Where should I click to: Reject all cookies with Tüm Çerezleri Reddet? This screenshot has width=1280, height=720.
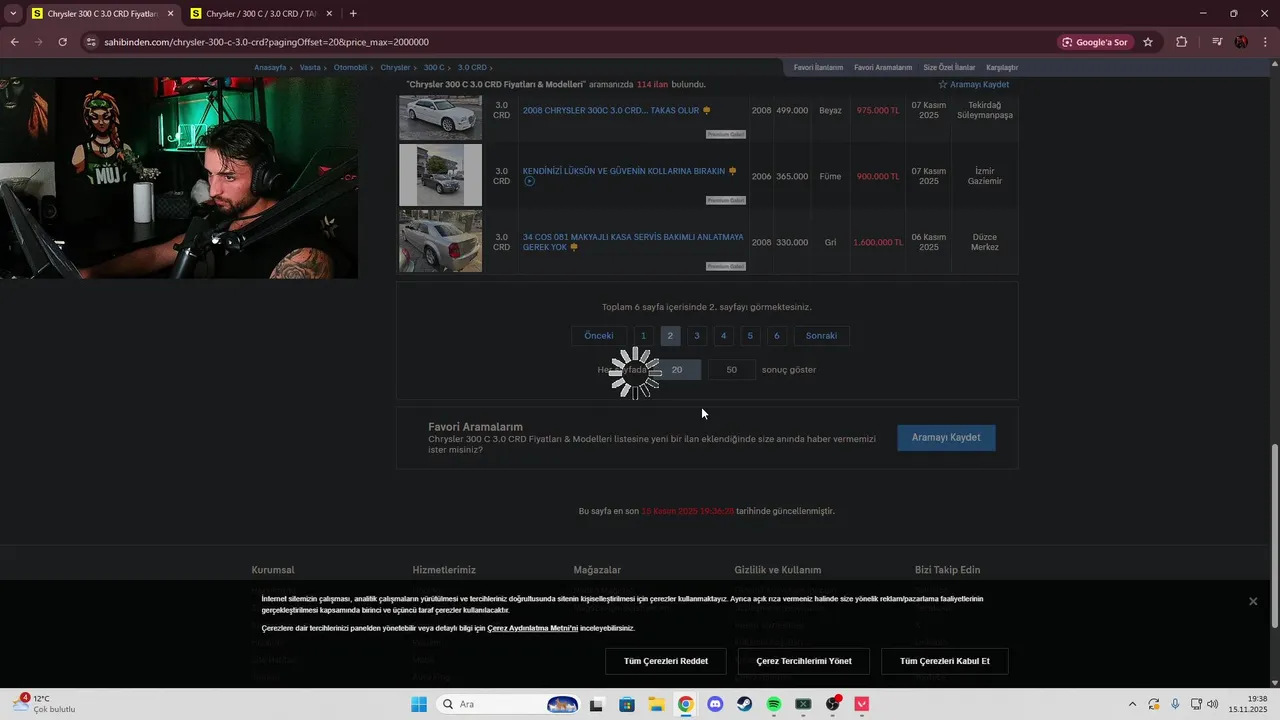point(666,661)
